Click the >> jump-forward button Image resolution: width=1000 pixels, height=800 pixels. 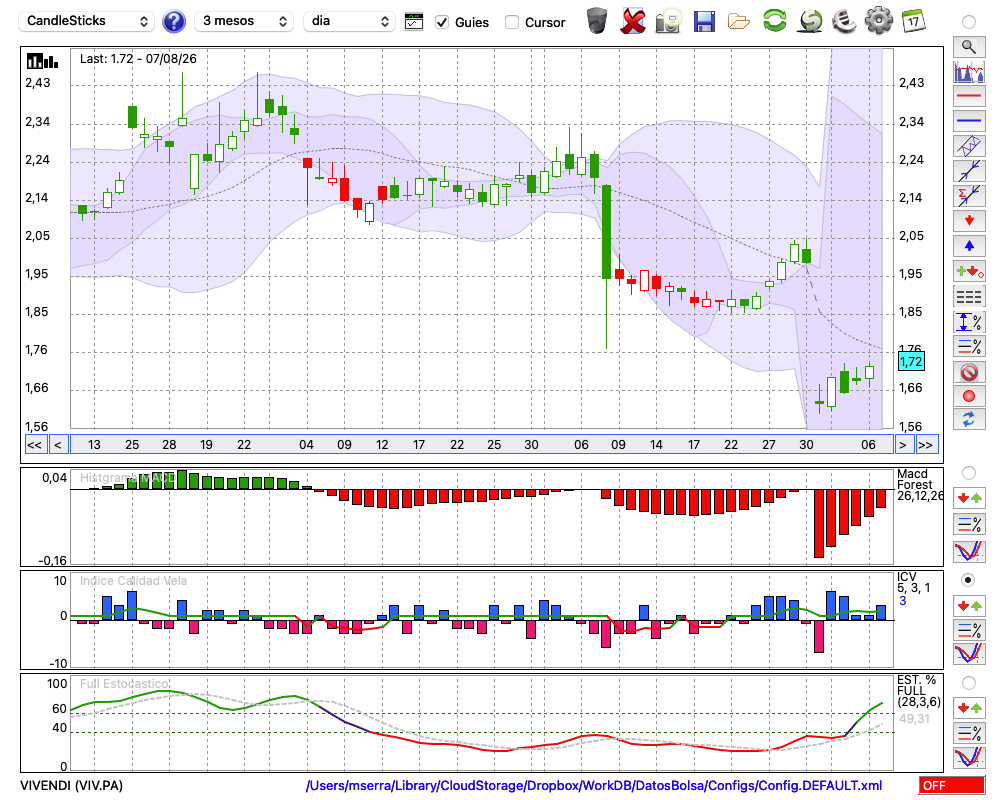pyautogui.click(x=925, y=445)
